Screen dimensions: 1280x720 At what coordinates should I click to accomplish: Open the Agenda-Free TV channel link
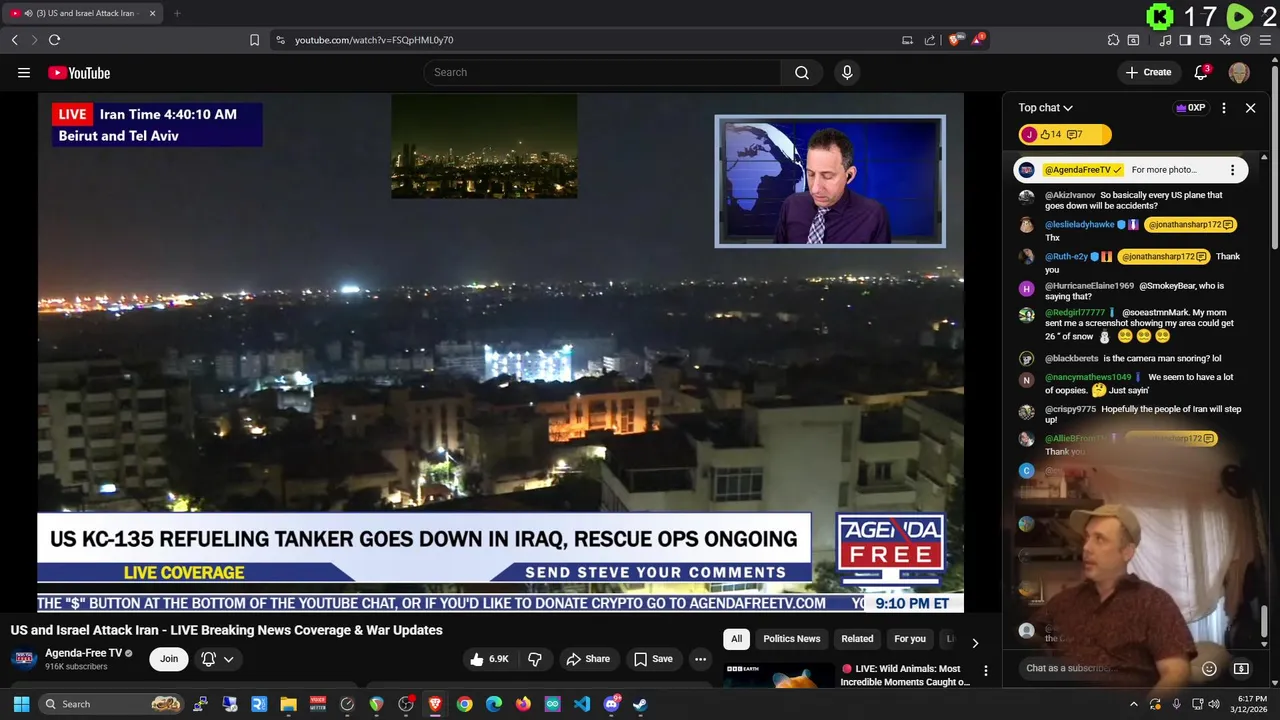click(x=83, y=653)
